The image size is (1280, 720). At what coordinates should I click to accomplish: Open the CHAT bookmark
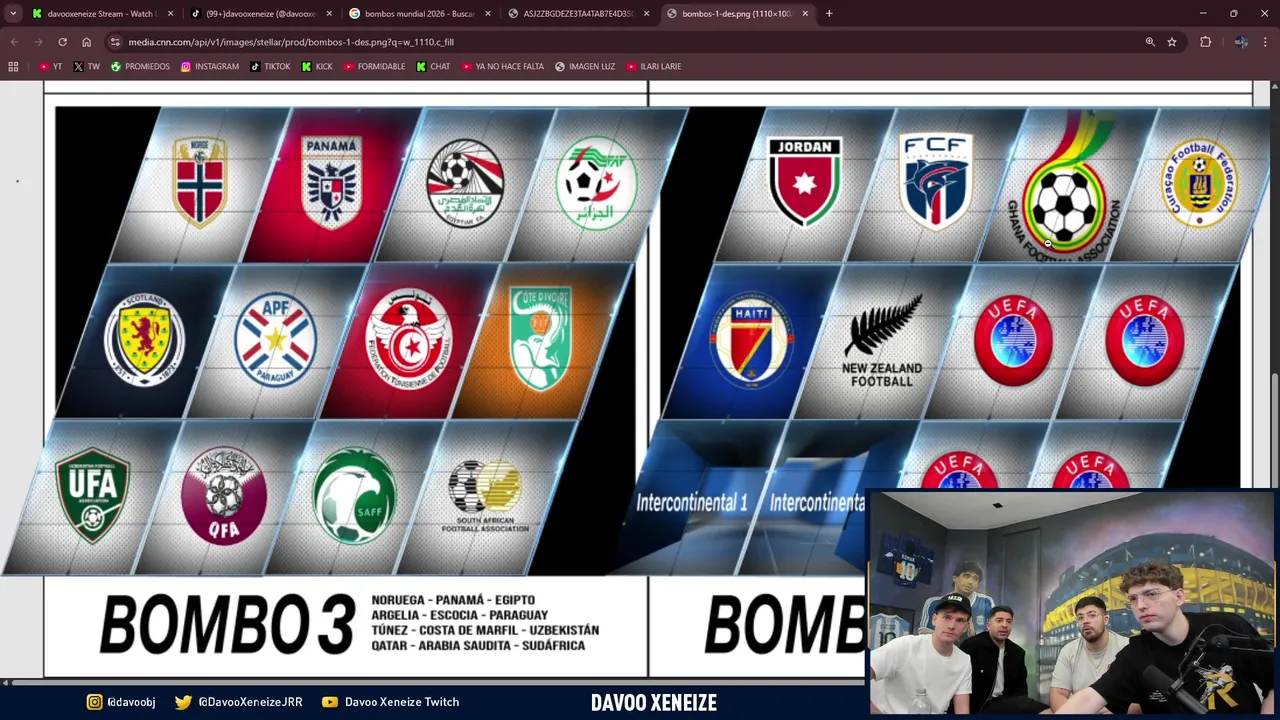click(x=433, y=67)
